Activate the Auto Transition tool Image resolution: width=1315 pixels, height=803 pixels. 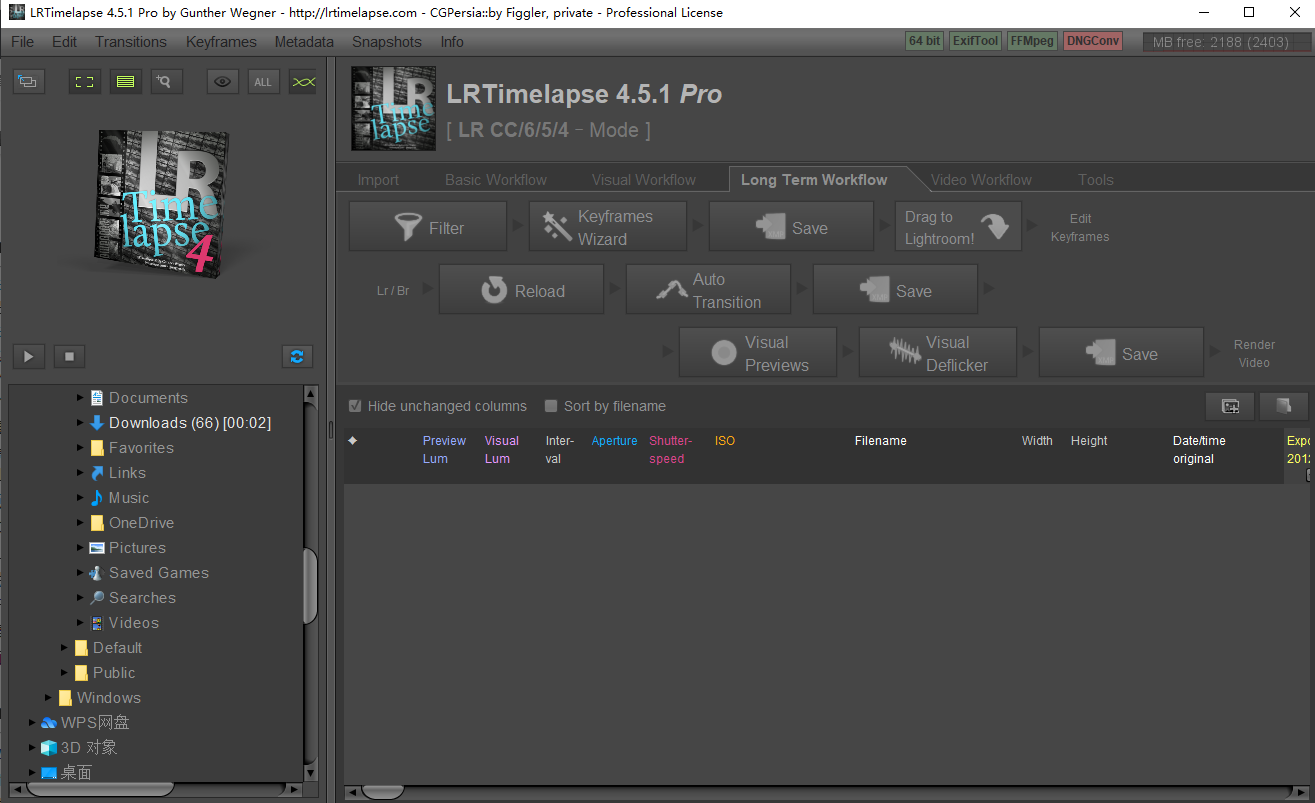click(708, 289)
